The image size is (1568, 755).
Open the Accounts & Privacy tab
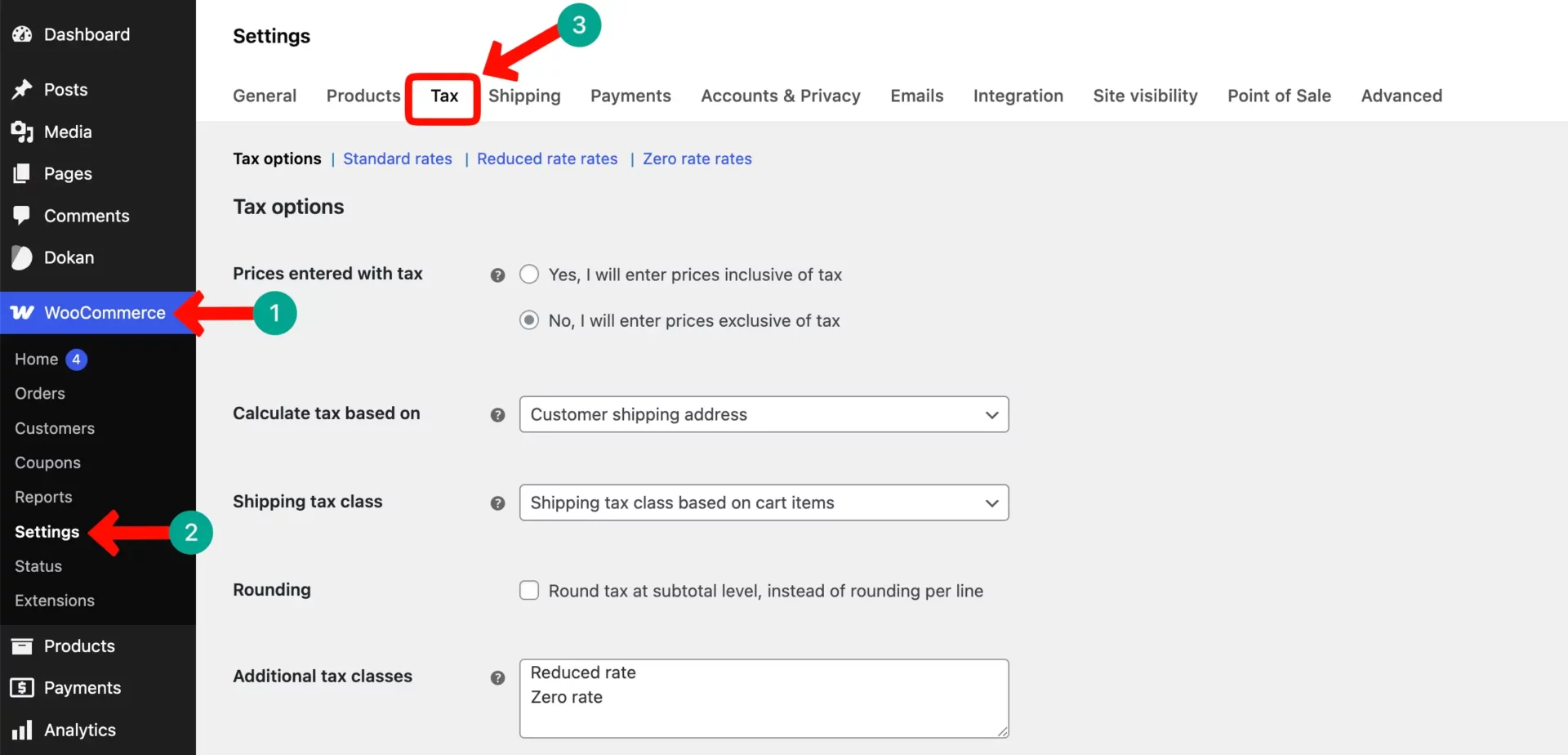click(x=781, y=96)
